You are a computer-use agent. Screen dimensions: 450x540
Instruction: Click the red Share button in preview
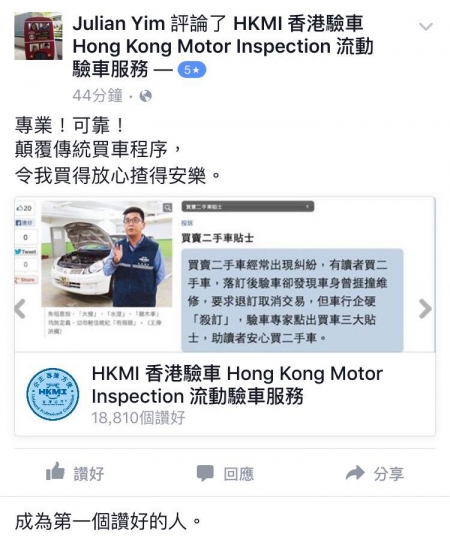click(x=25, y=280)
